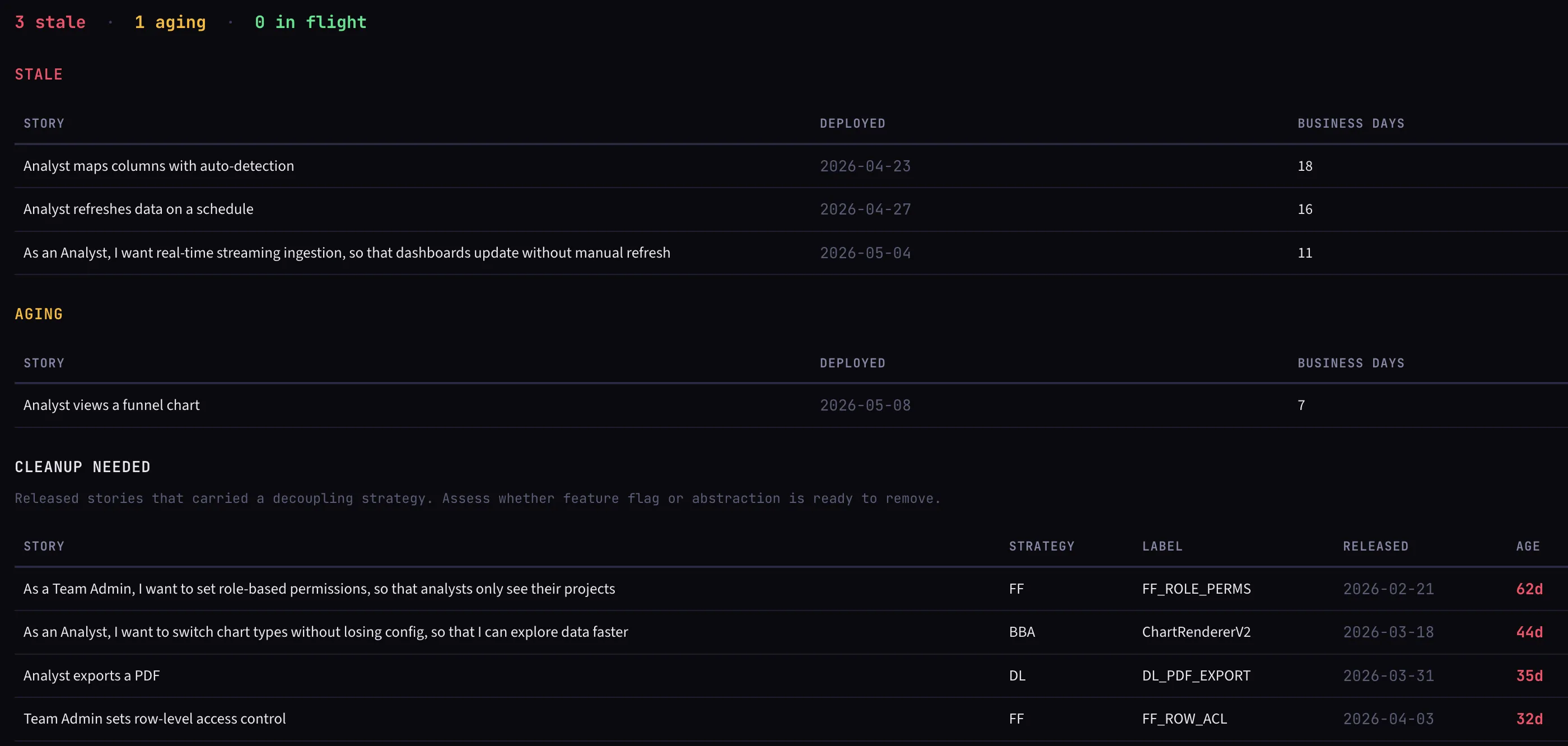Click FF strategy in FF_ROLE_PERMS row
Viewport: 1568px width, 746px height.
coord(1016,589)
